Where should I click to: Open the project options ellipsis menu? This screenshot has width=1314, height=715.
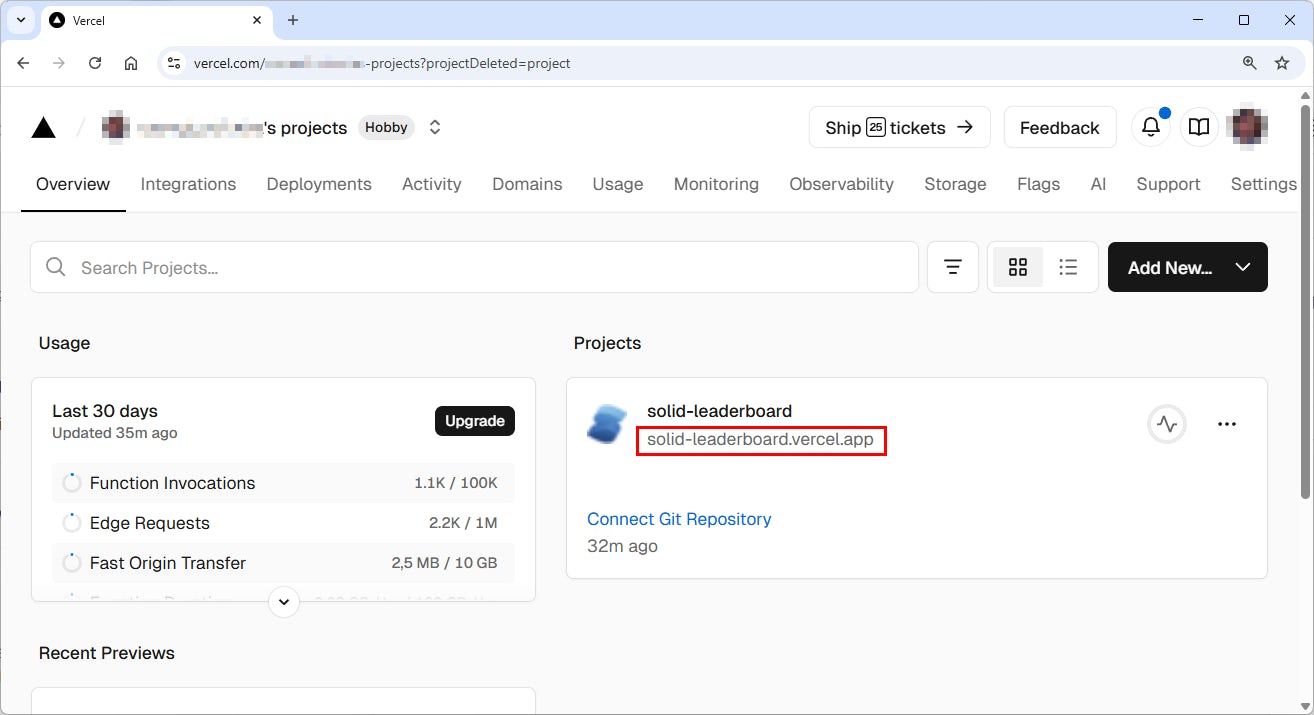1227,423
